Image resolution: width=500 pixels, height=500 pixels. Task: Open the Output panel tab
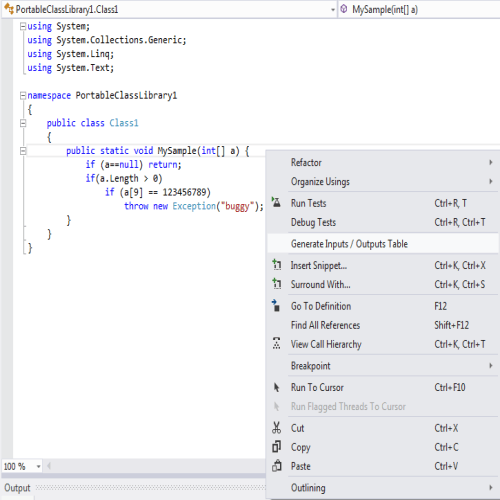pos(17,488)
